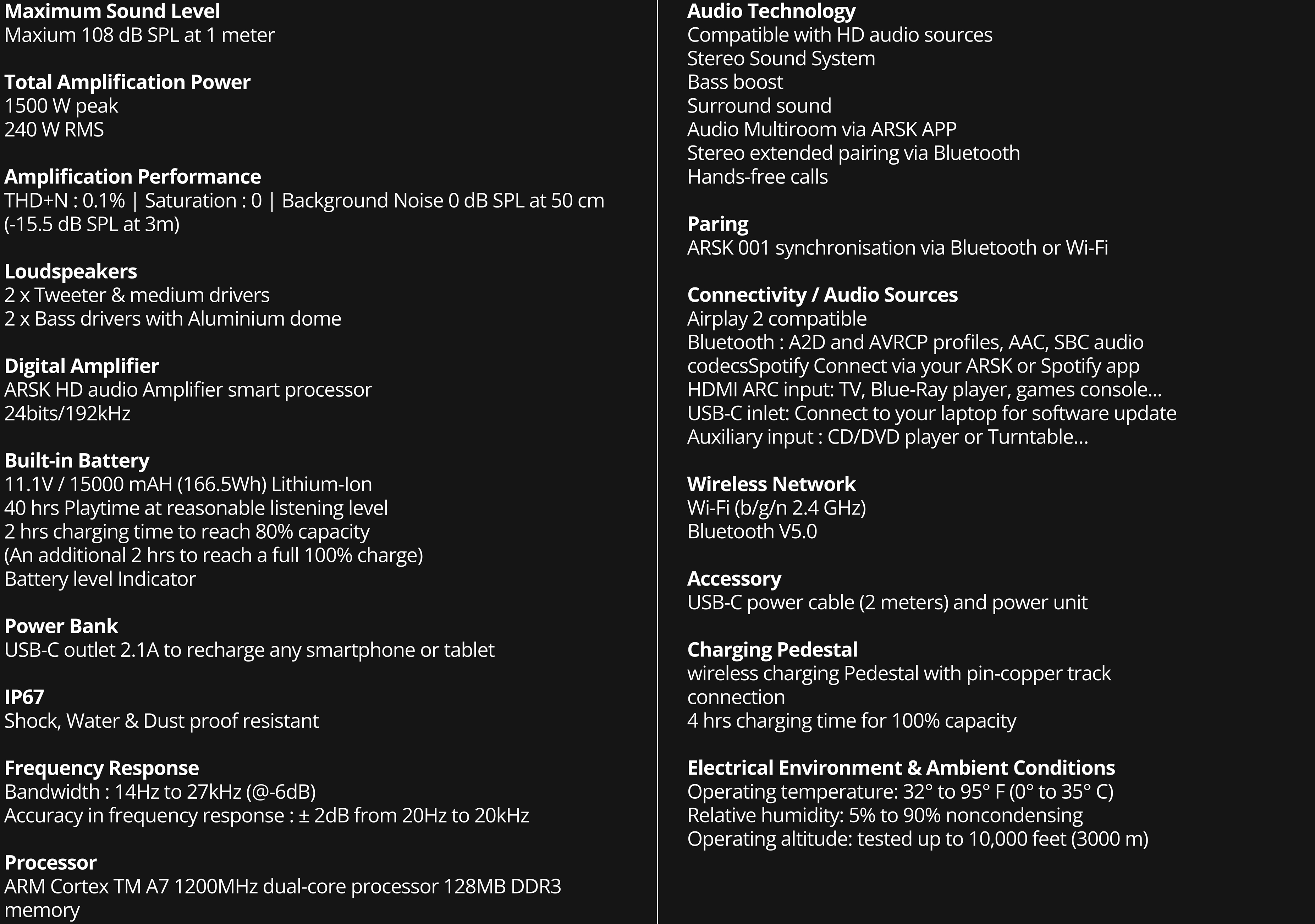
Task: Click Connectivity / Audio Sources heading
Action: [x=822, y=295]
